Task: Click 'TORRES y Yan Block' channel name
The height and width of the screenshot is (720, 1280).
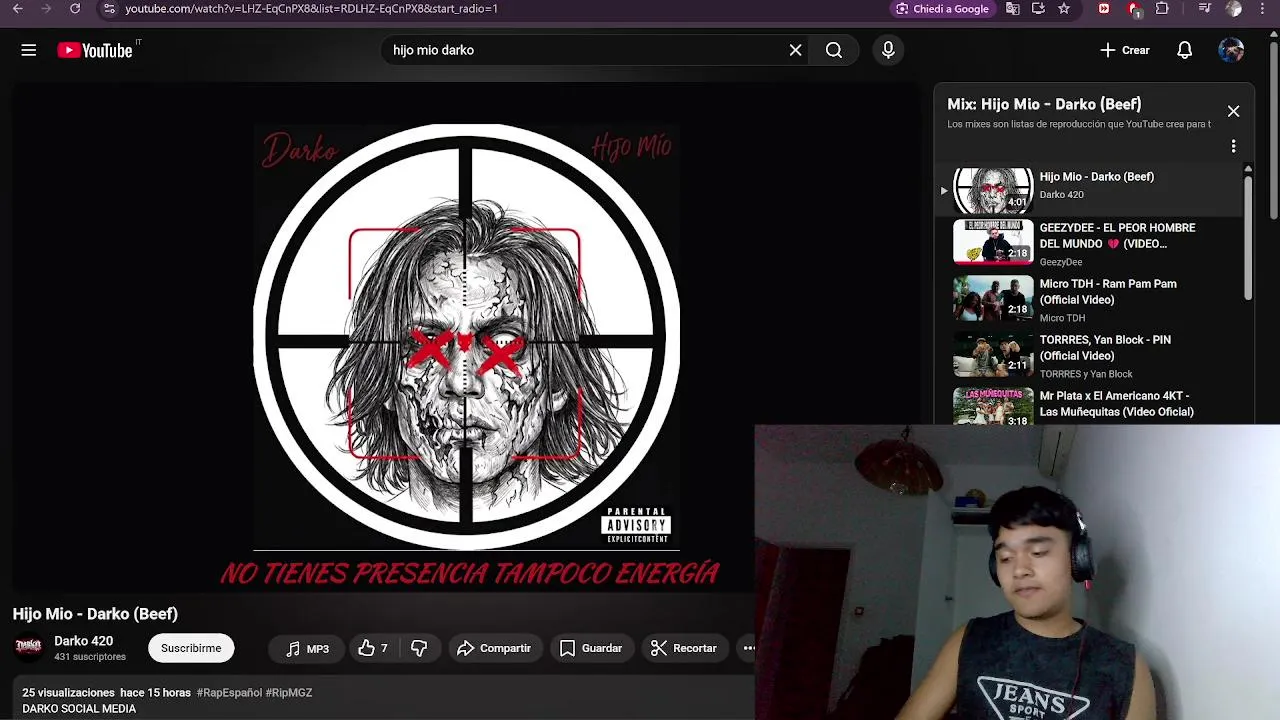Action: coord(1086,374)
